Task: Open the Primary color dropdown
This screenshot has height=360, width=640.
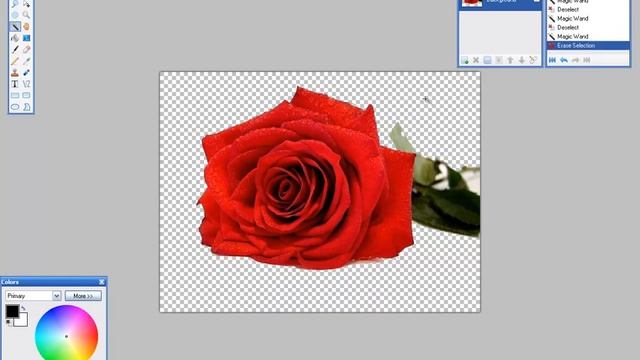Action: [33, 296]
